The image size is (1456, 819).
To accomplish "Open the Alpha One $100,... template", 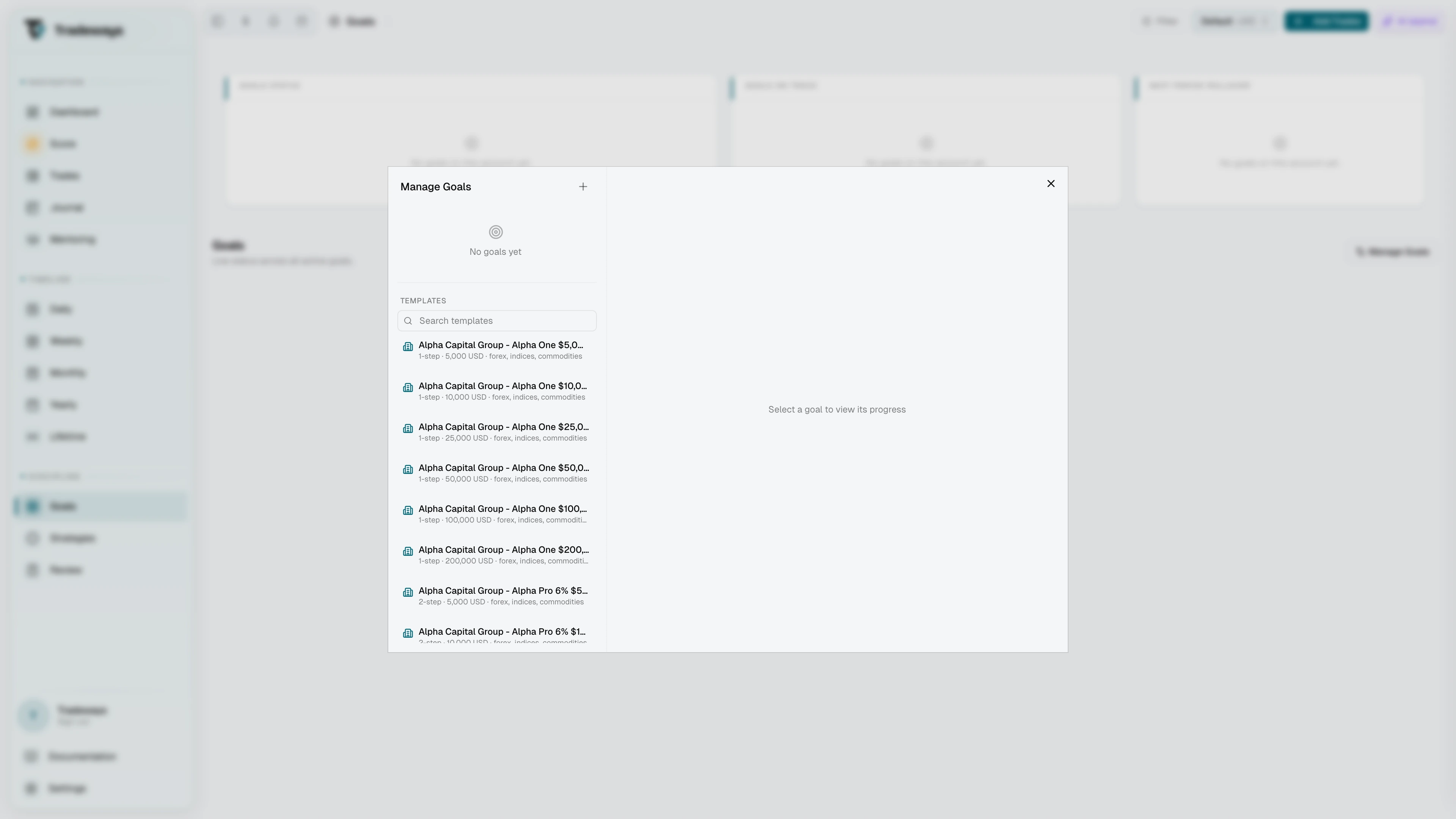I will point(497,515).
